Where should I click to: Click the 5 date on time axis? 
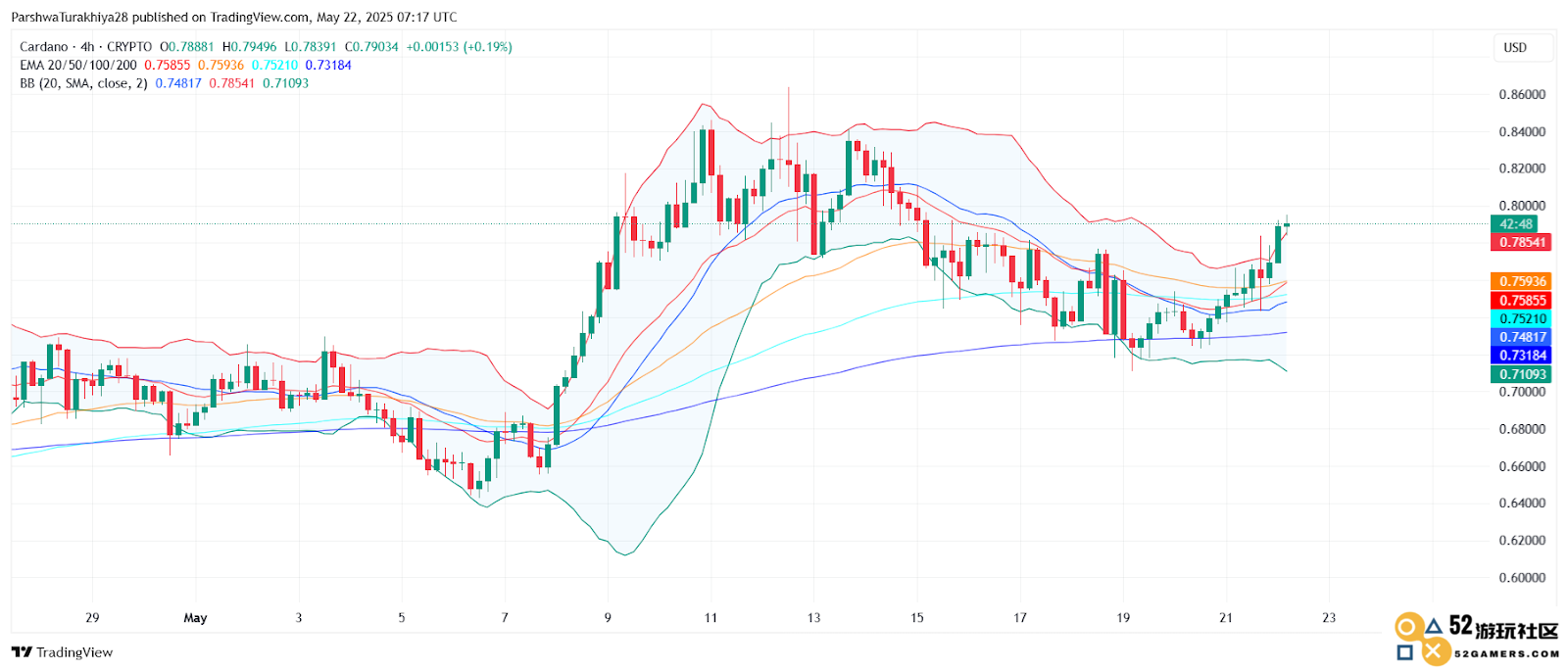[x=402, y=618]
